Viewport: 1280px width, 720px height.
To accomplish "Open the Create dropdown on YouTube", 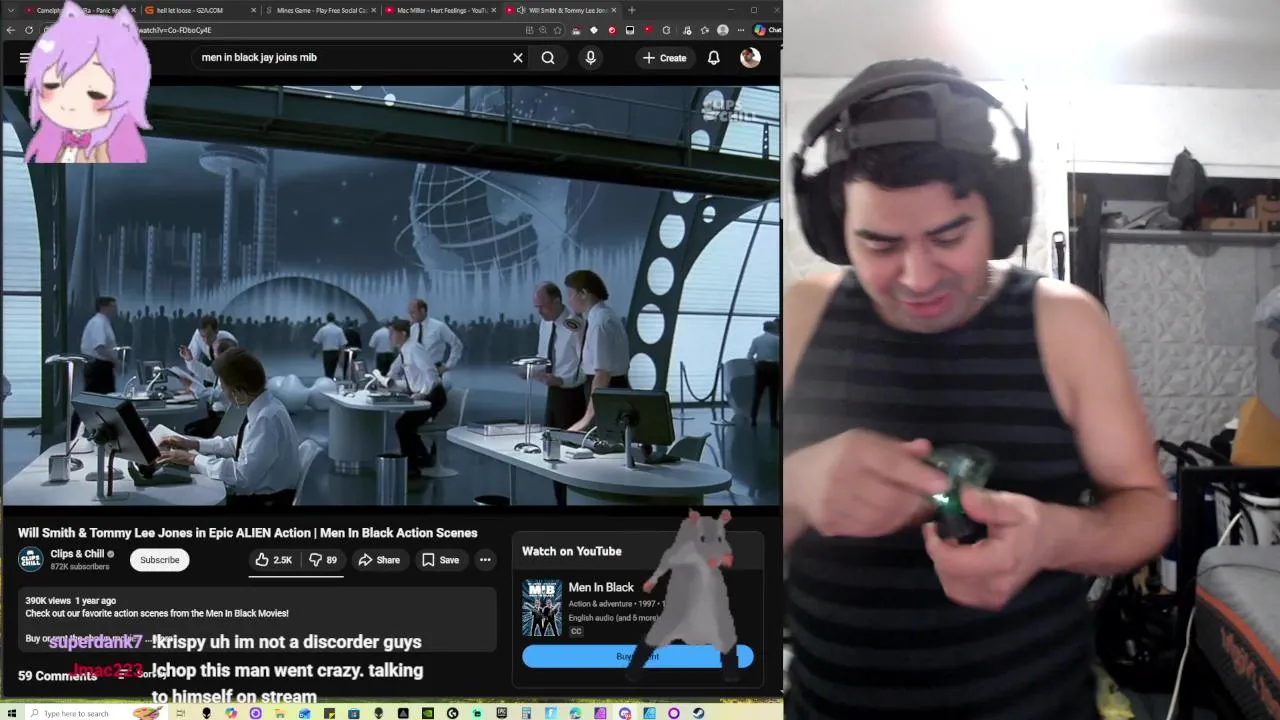I will pos(664,58).
